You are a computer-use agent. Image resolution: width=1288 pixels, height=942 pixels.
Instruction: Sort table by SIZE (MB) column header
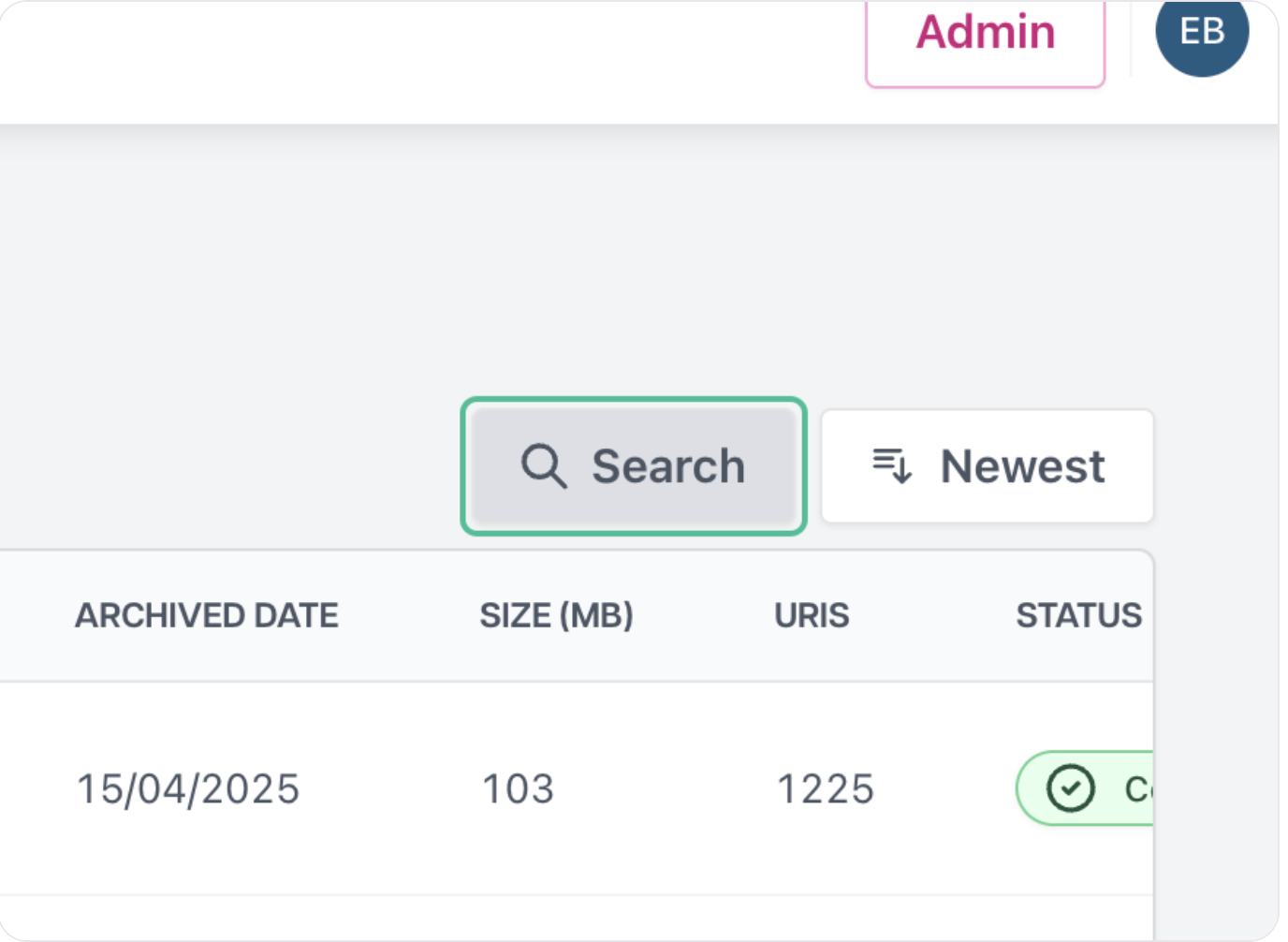[557, 616]
